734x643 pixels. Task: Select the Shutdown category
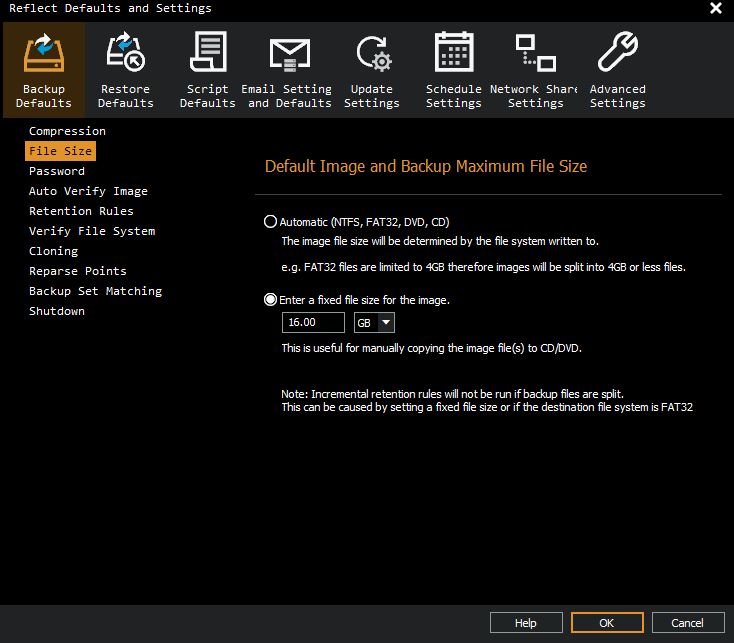57,311
